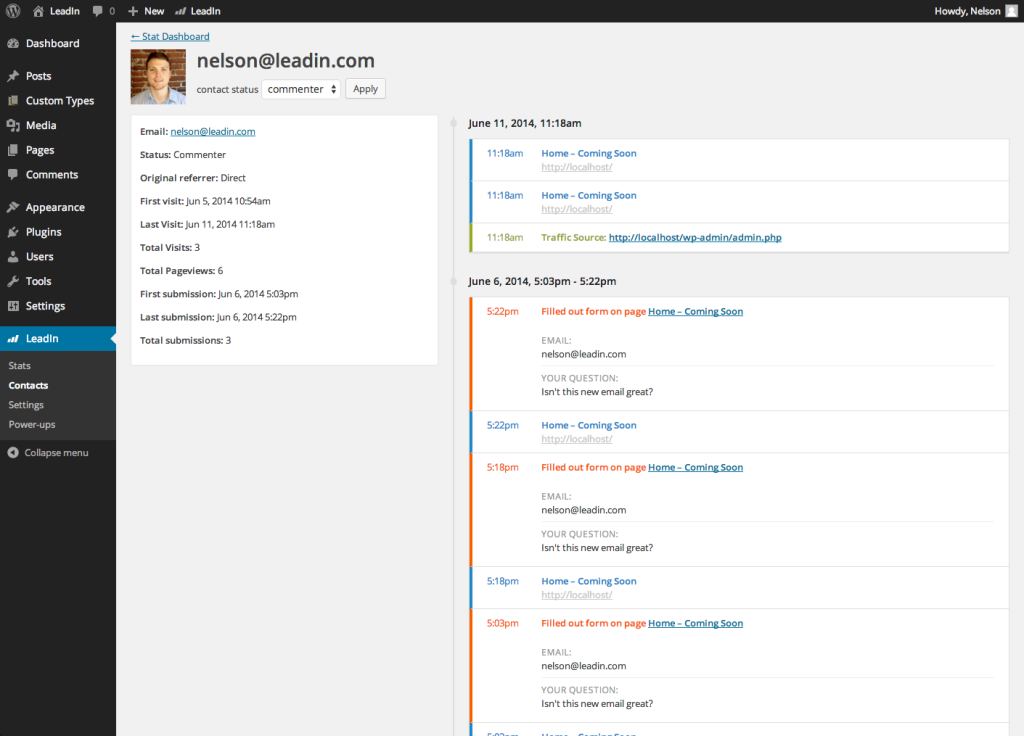This screenshot has height=736, width=1024.
Task: Click the Tools wrench icon
Action: click(13, 281)
